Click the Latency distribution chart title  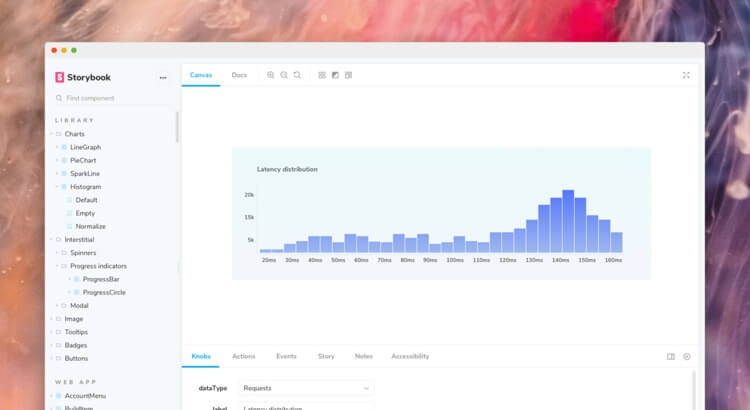coord(287,169)
